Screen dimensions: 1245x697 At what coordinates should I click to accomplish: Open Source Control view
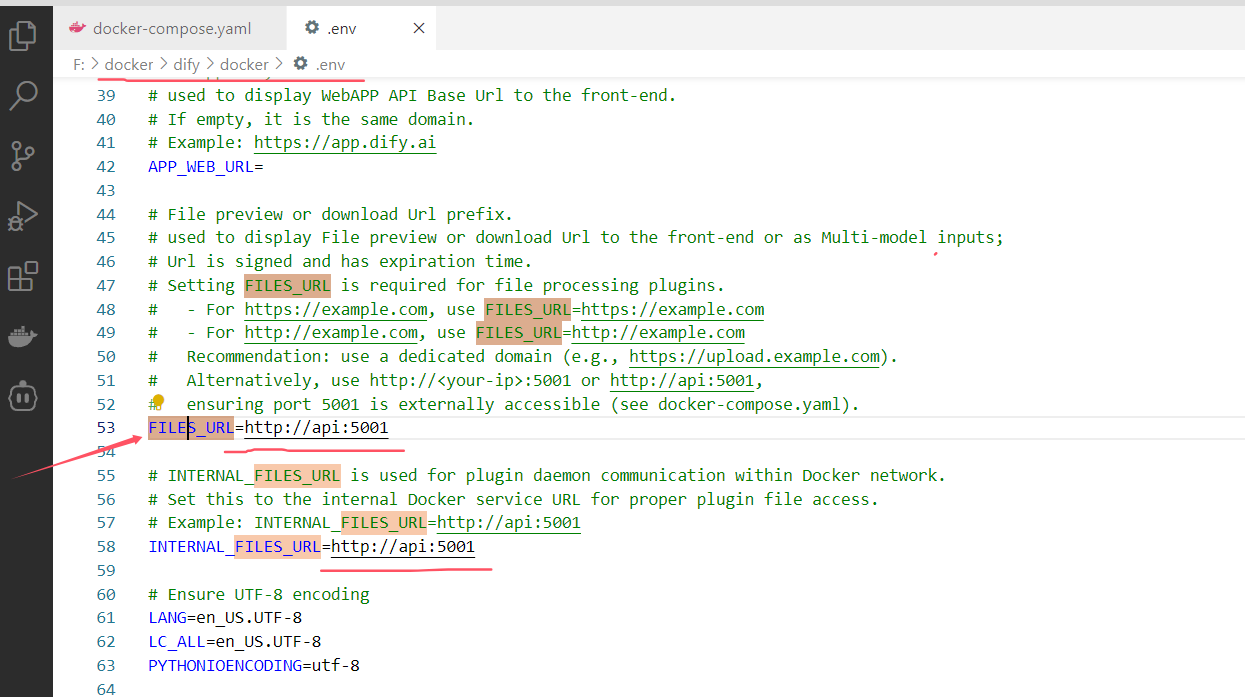(x=22, y=156)
